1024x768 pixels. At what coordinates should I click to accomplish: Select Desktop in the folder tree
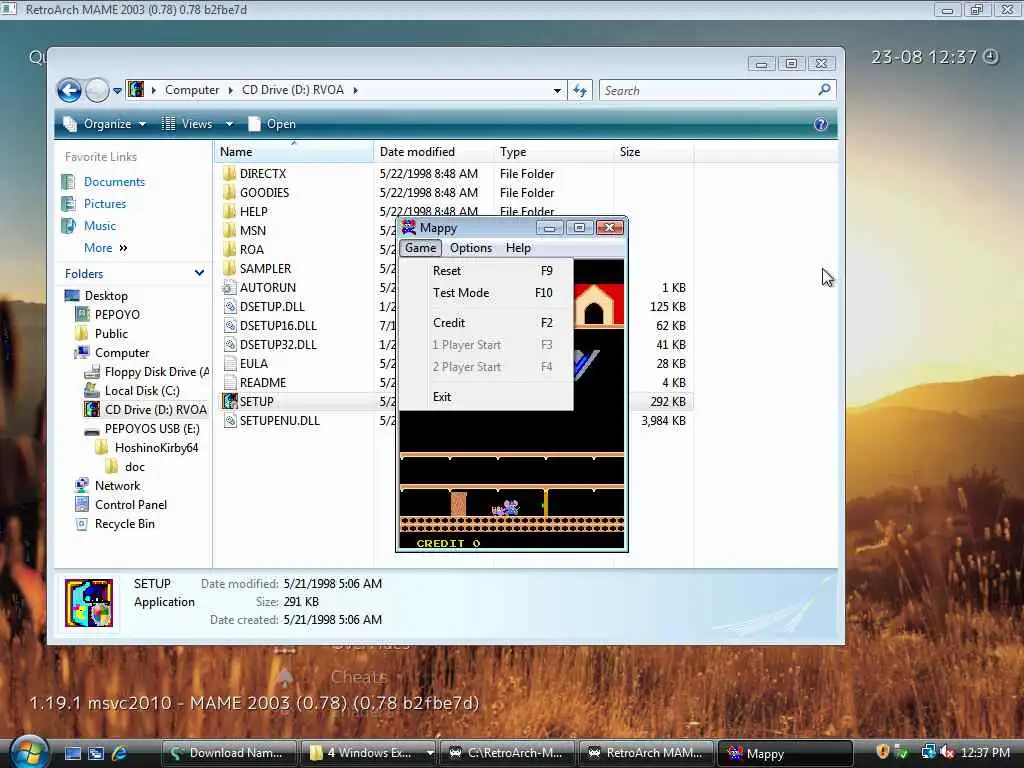pos(106,296)
